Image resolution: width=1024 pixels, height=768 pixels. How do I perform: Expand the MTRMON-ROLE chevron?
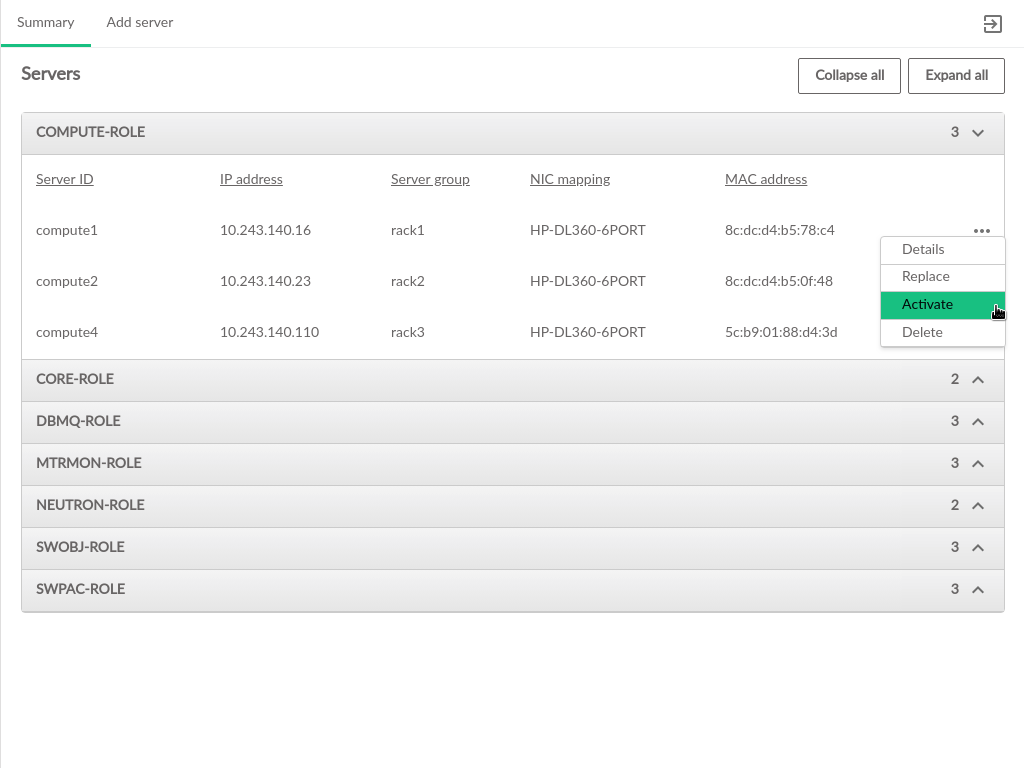point(978,464)
